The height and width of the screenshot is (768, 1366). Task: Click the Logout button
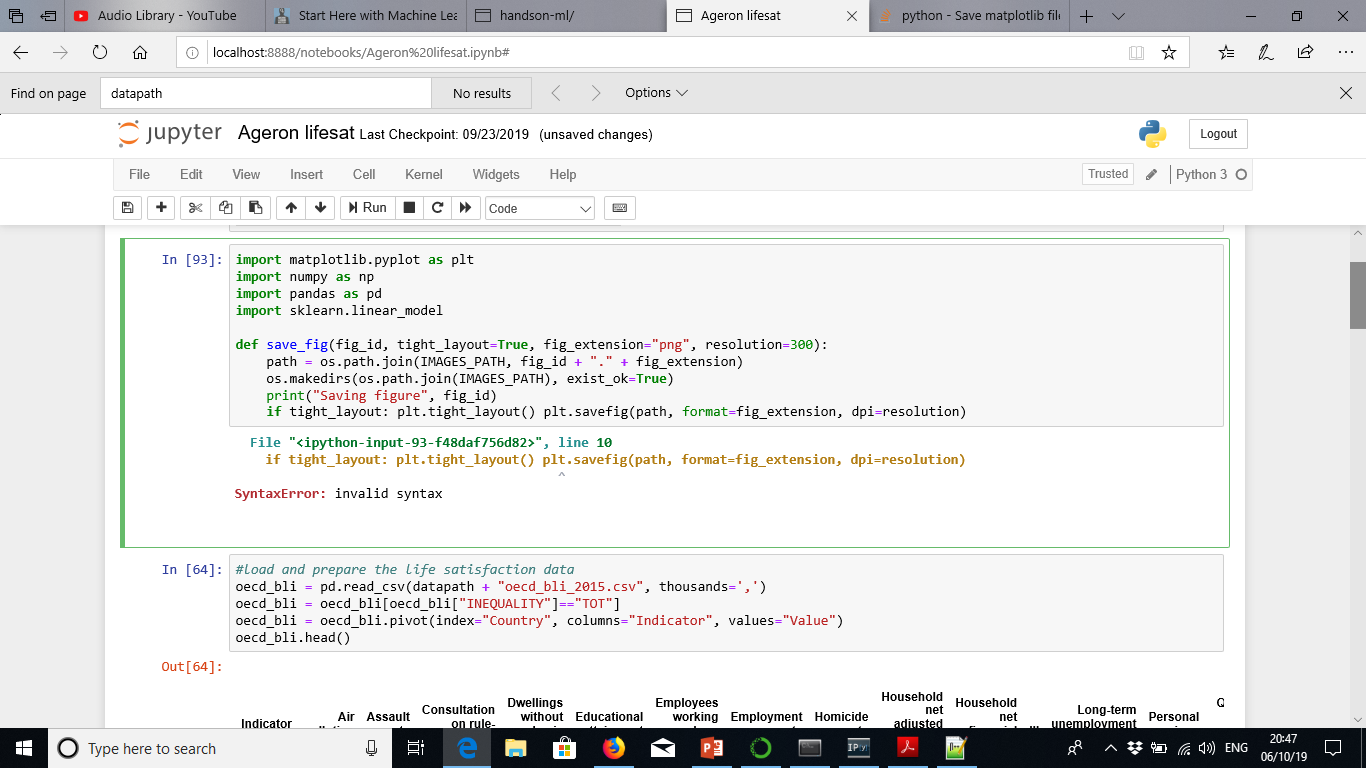coord(1217,133)
